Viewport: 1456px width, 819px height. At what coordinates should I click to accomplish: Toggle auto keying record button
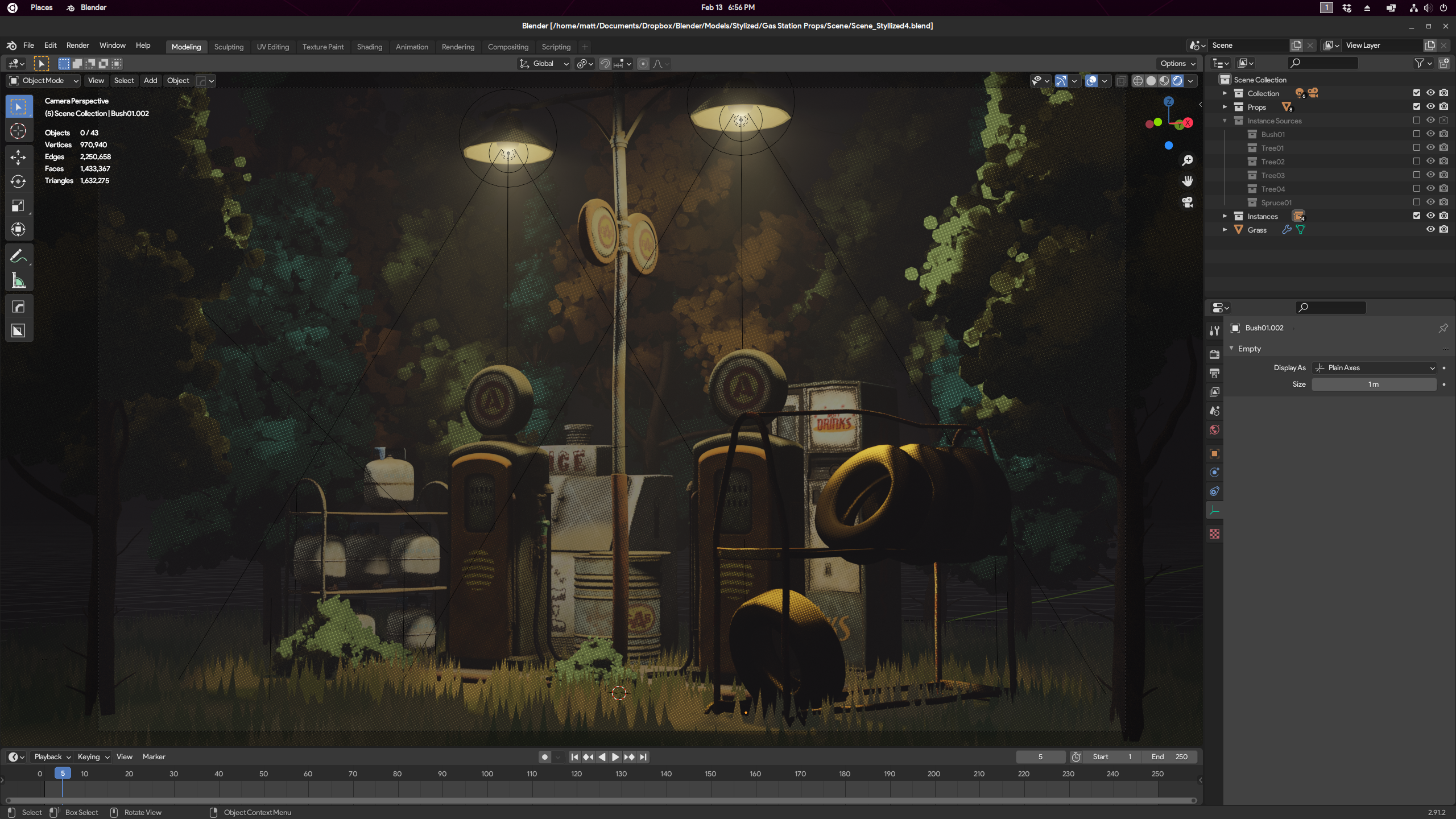tap(545, 757)
